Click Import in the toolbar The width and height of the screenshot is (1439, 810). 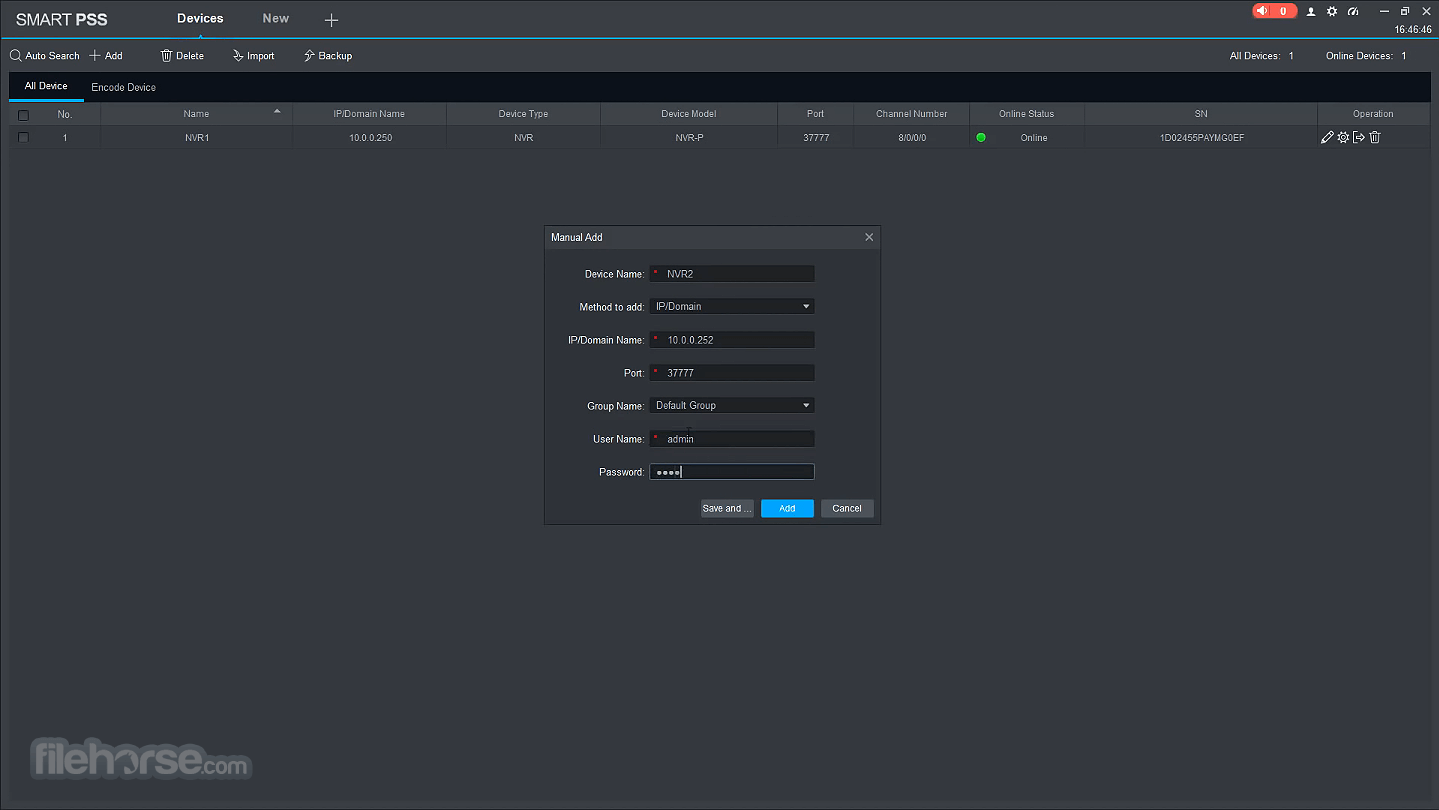[x=253, y=56]
